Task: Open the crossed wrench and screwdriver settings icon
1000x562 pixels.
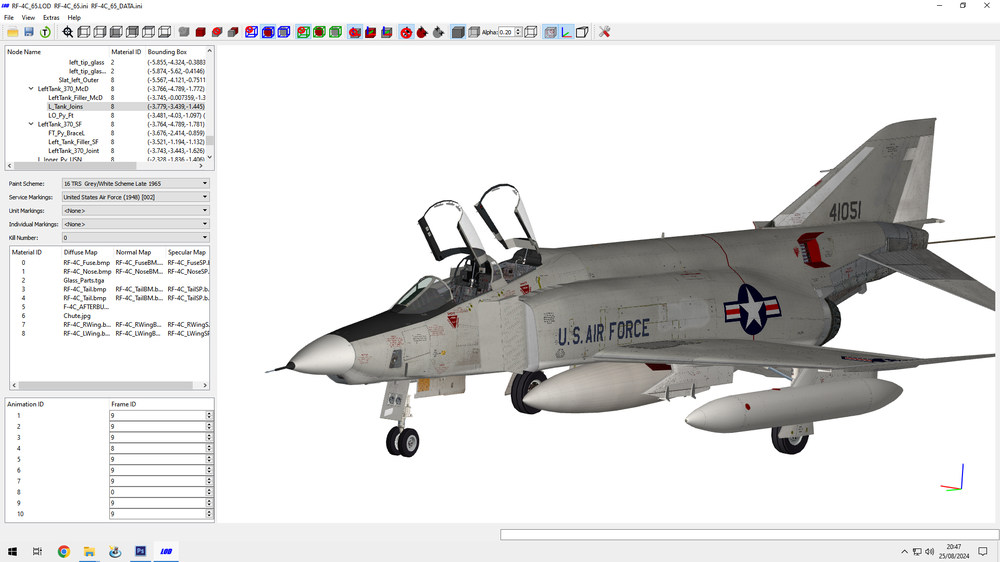Action: [x=605, y=32]
